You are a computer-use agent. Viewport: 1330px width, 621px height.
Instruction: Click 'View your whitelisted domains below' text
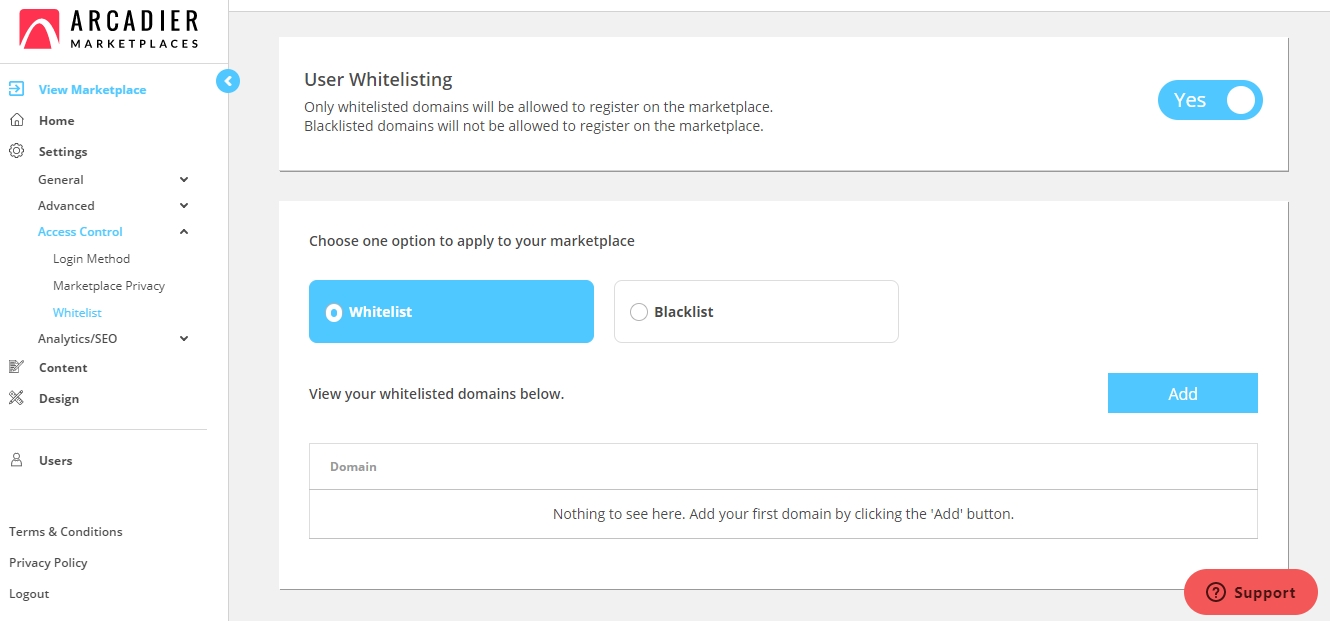[x=436, y=394]
